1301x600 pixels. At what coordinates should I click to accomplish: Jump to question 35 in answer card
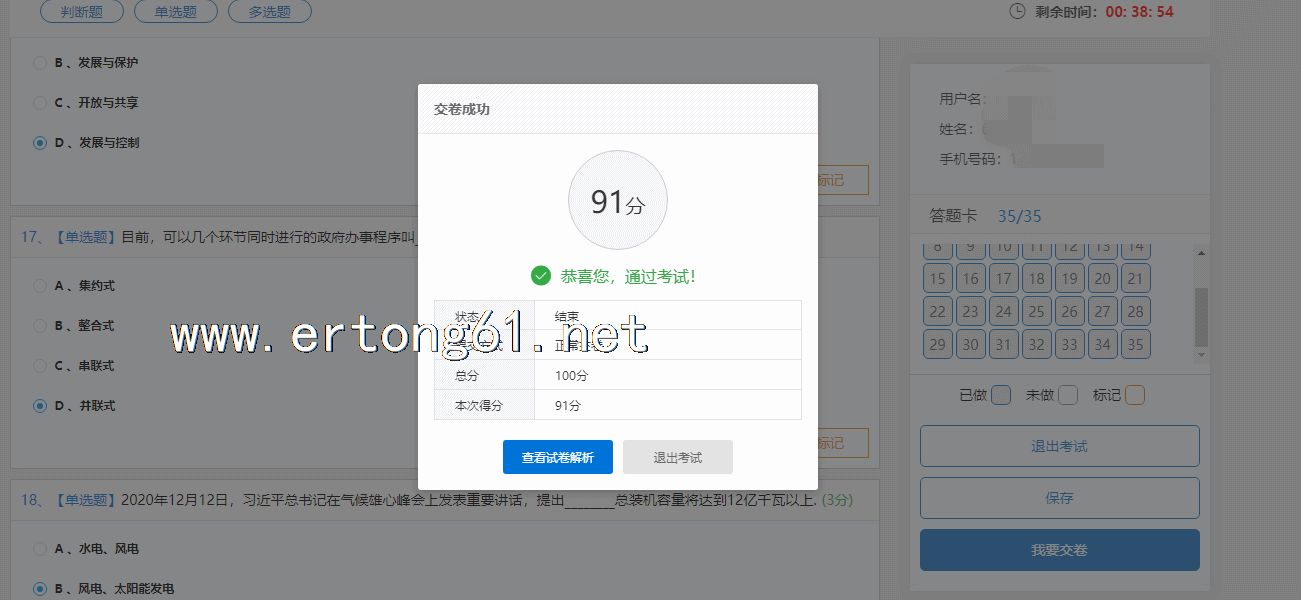(1135, 345)
